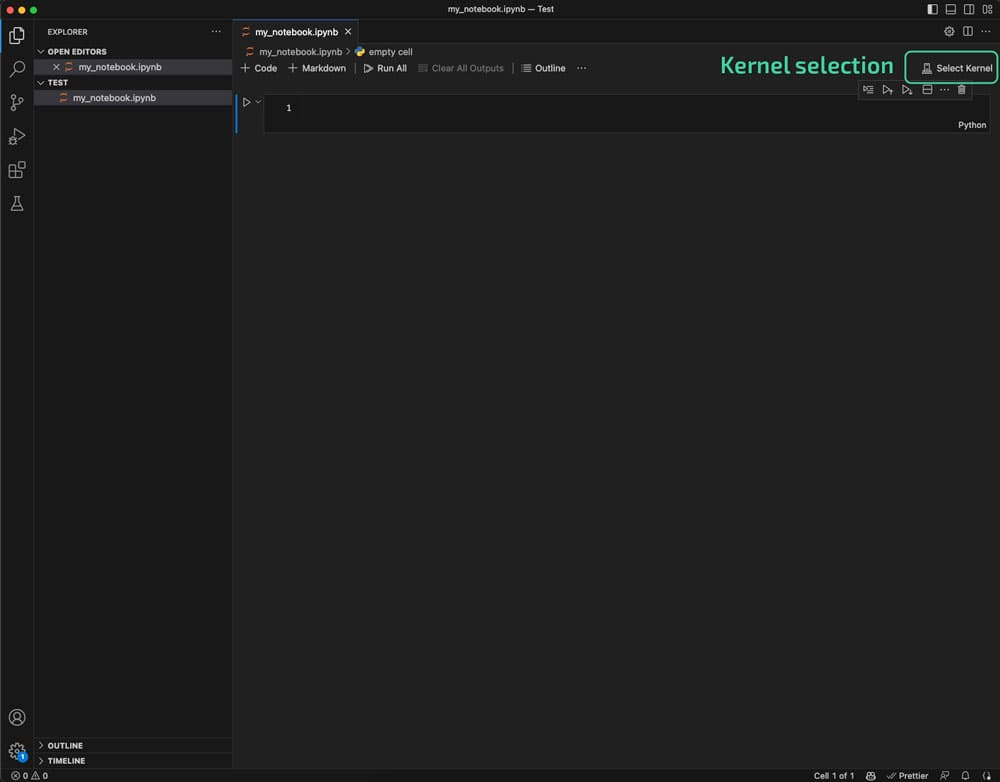
Task: Open the feedback icon in status bar
Action: click(945, 776)
